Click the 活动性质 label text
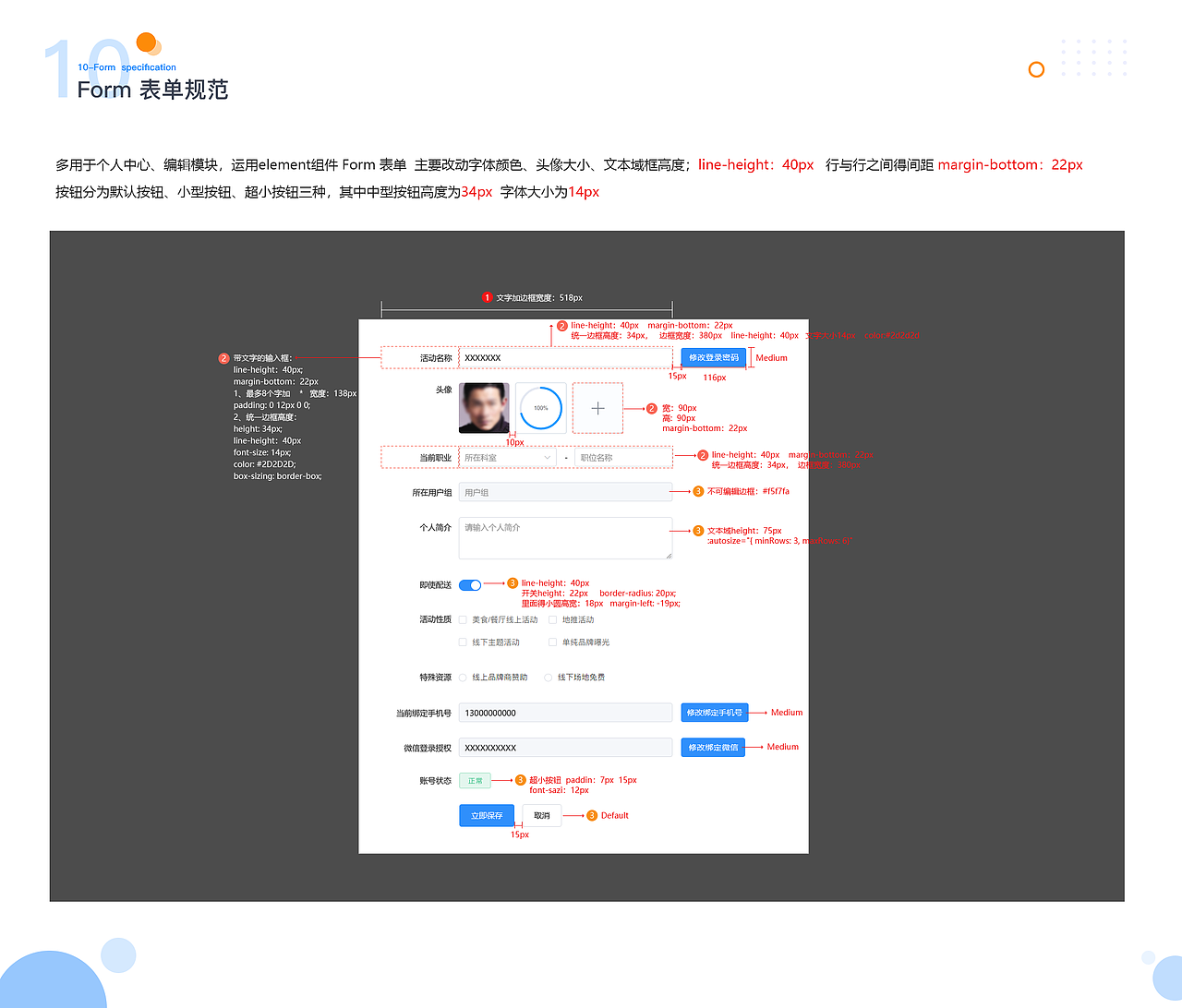Image resolution: width=1182 pixels, height=1008 pixels. click(x=436, y=620)
